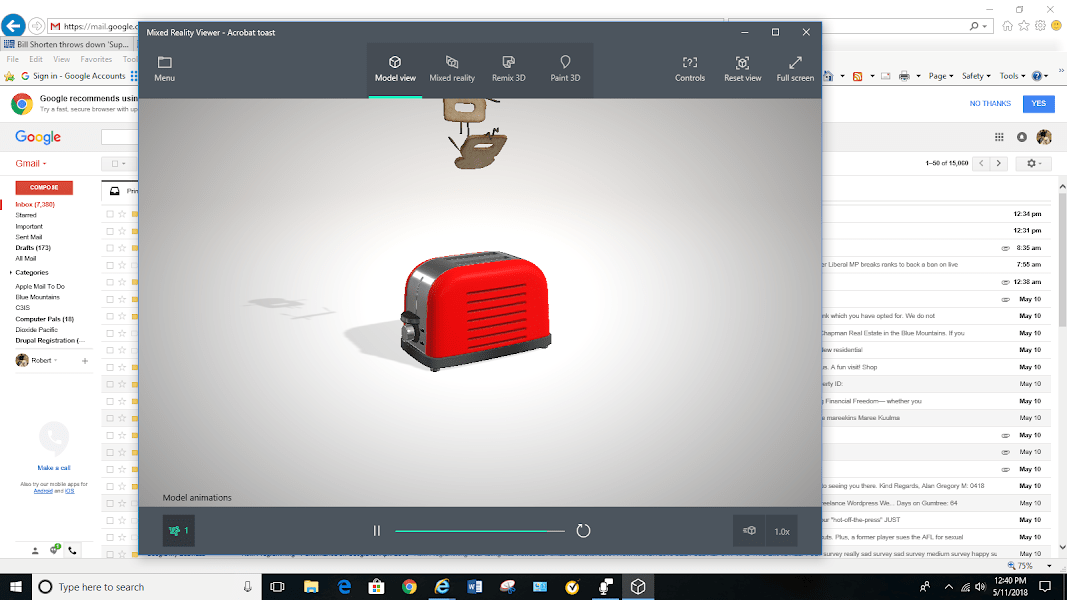Open the Windows Start menu
1067x600 pixels.
(x=16, y=586)
